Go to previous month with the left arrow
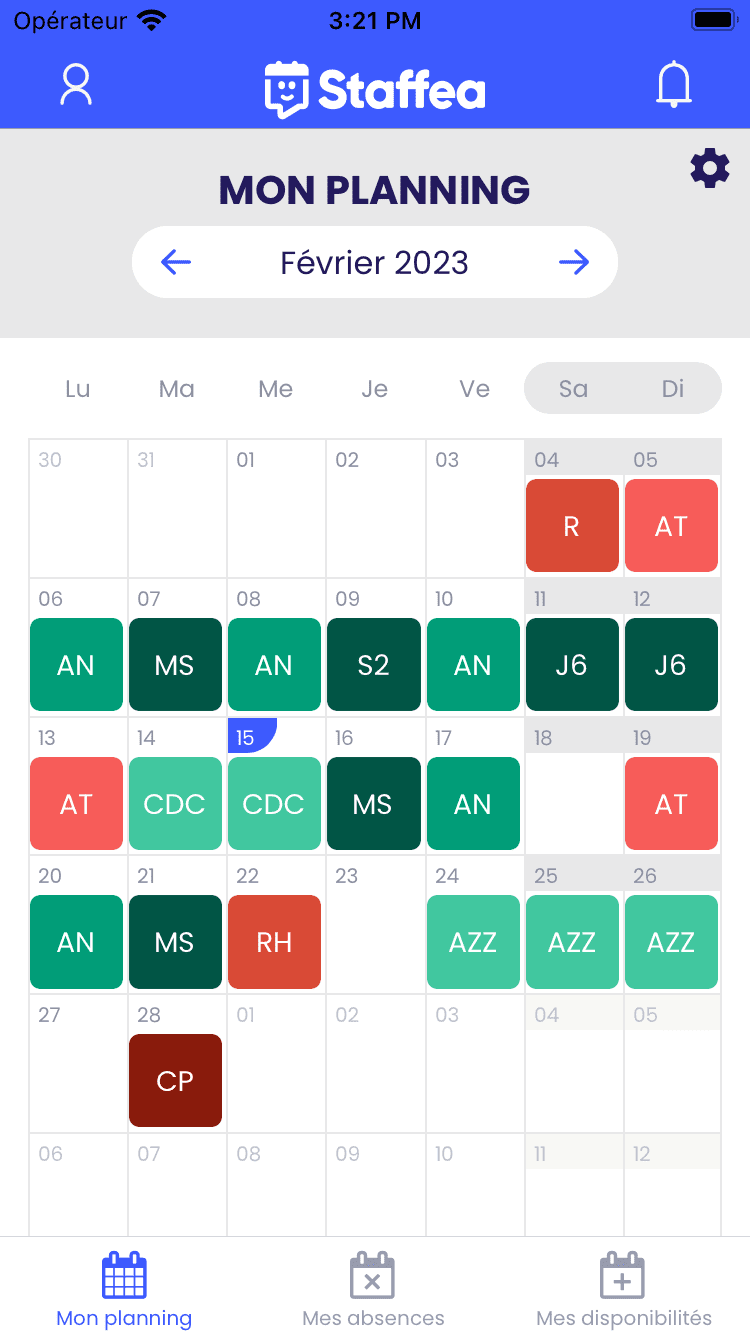The width and height of the screenshot is (750, 1334). pyautogui.click(x=175, y=262)
